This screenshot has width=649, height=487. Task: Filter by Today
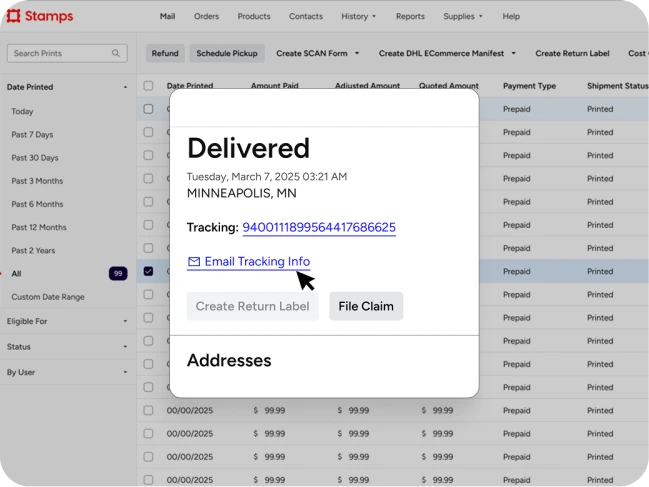click(x=22, y=111)
